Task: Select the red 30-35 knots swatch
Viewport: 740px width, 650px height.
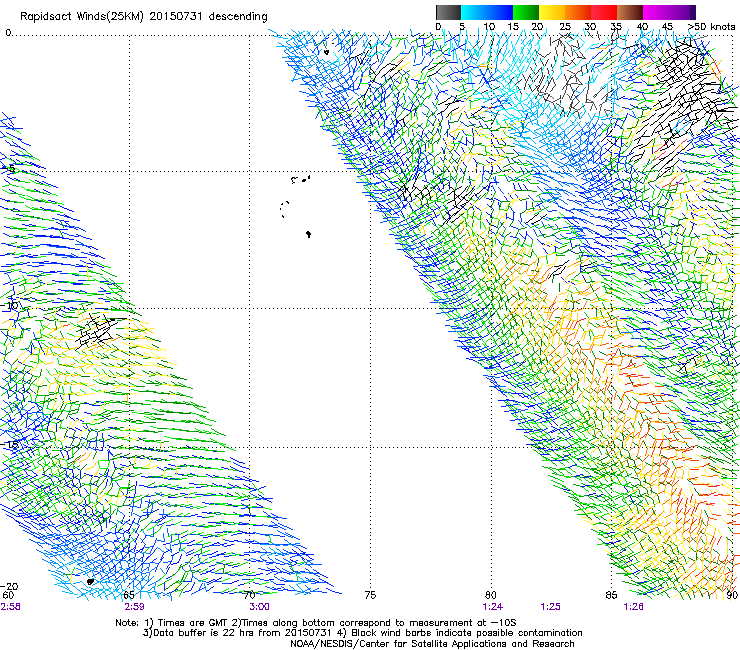Action: click(604, 12)
